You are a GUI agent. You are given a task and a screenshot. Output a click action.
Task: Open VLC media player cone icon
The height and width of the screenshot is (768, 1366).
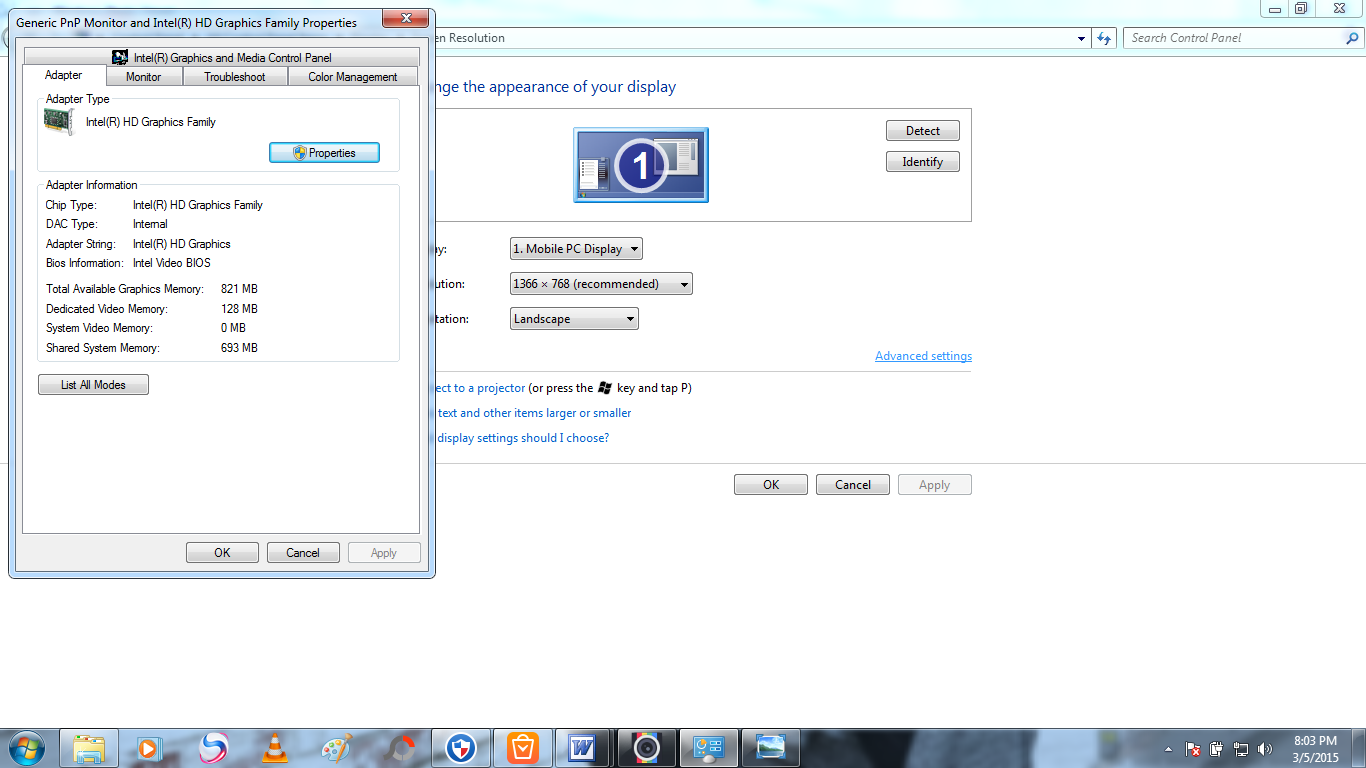click(274, 748)
